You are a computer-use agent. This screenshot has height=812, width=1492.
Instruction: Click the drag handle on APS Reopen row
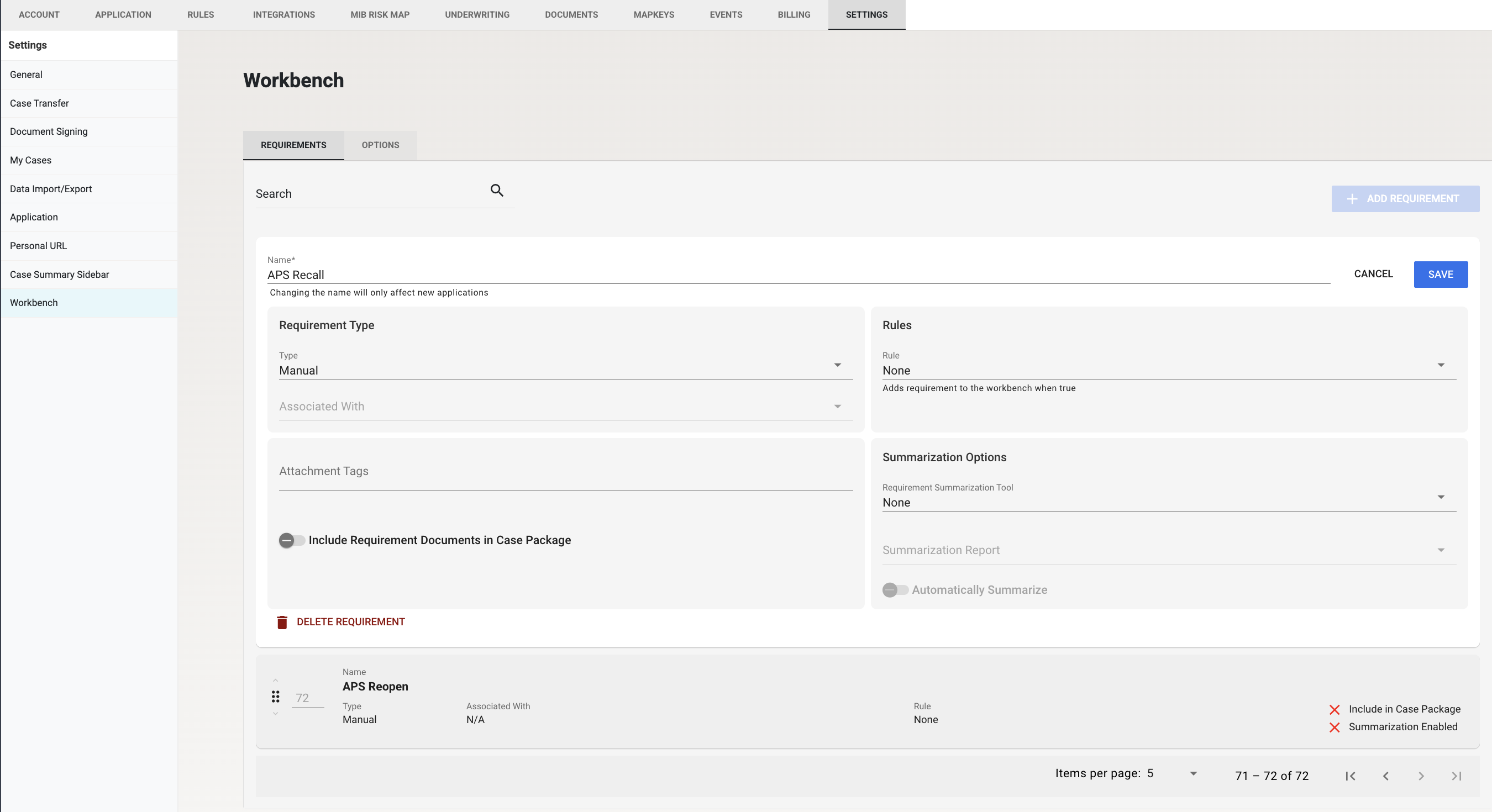pos(276,697)
